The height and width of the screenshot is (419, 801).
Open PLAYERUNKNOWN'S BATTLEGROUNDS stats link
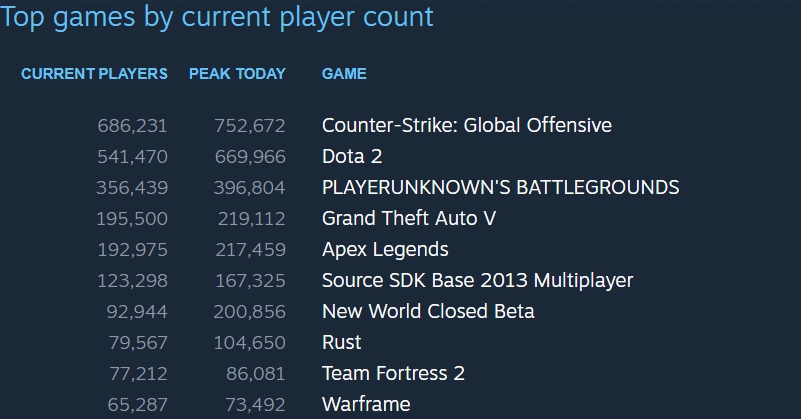click(500, 187)
